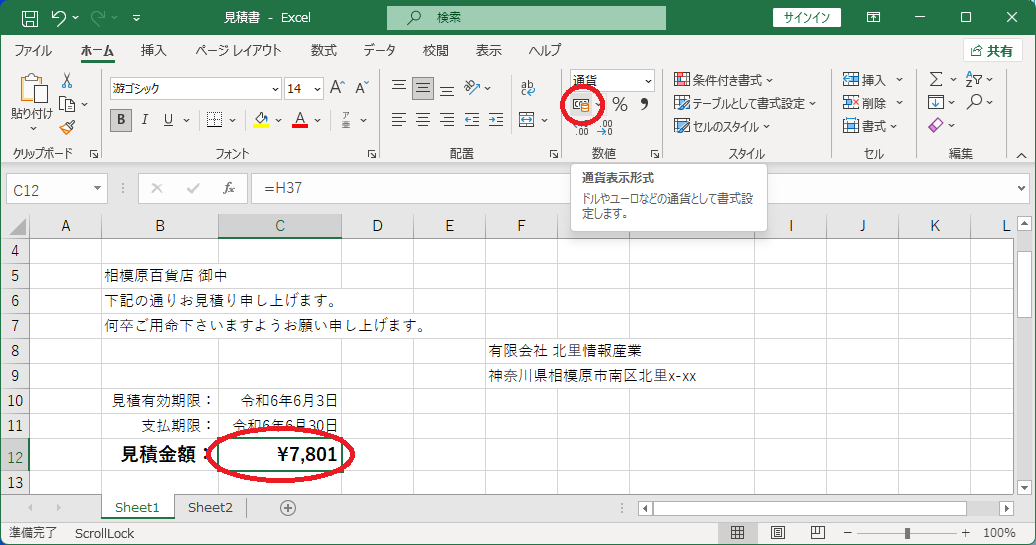Switch to the Formulas (数式) tab
1036x545 pixels.
(x=324, y=51)
